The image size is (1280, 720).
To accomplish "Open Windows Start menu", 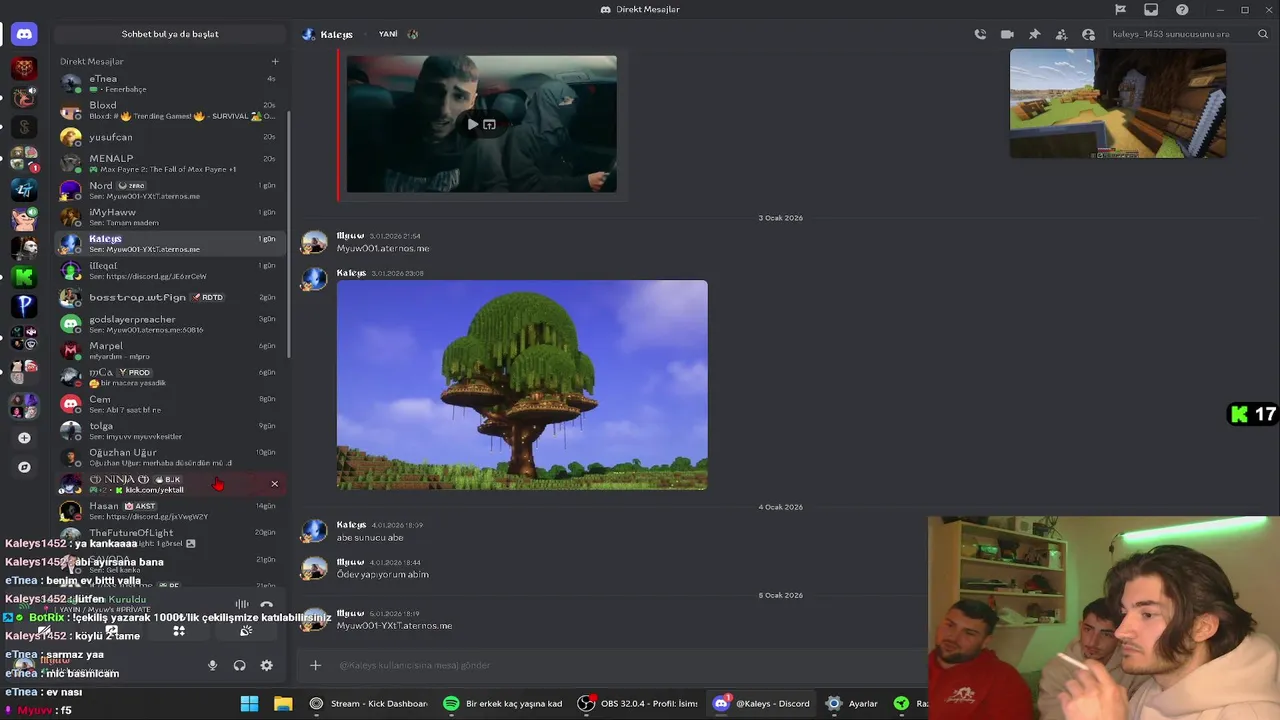I will click(x=249, y=704).
